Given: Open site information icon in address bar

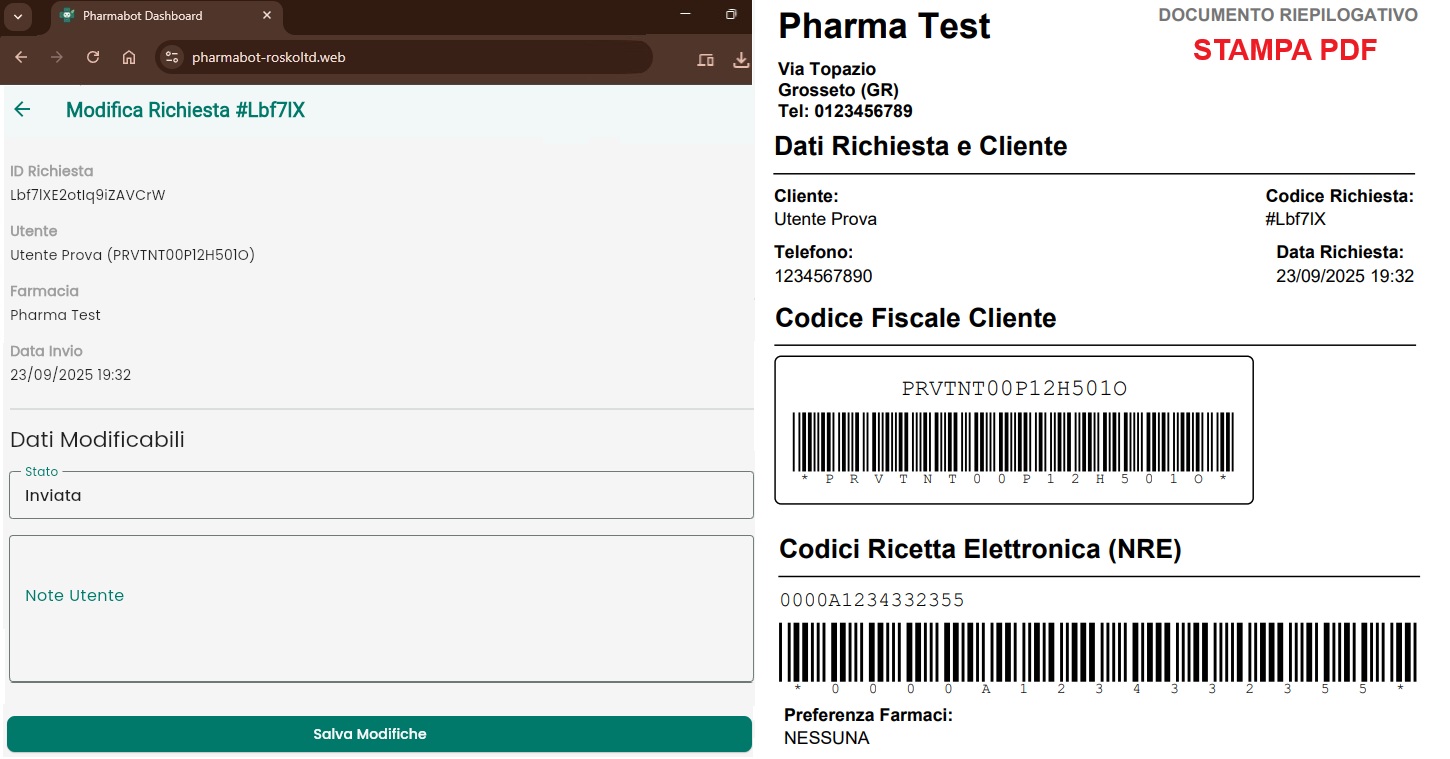Looking at the screenshot, I should point(171,58).
